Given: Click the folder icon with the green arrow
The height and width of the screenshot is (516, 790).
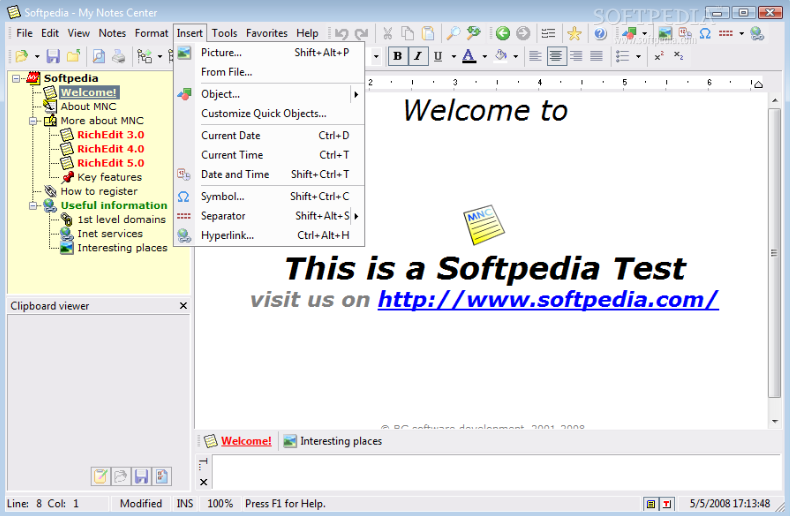Looking at the screenshot, I should 74,56.
